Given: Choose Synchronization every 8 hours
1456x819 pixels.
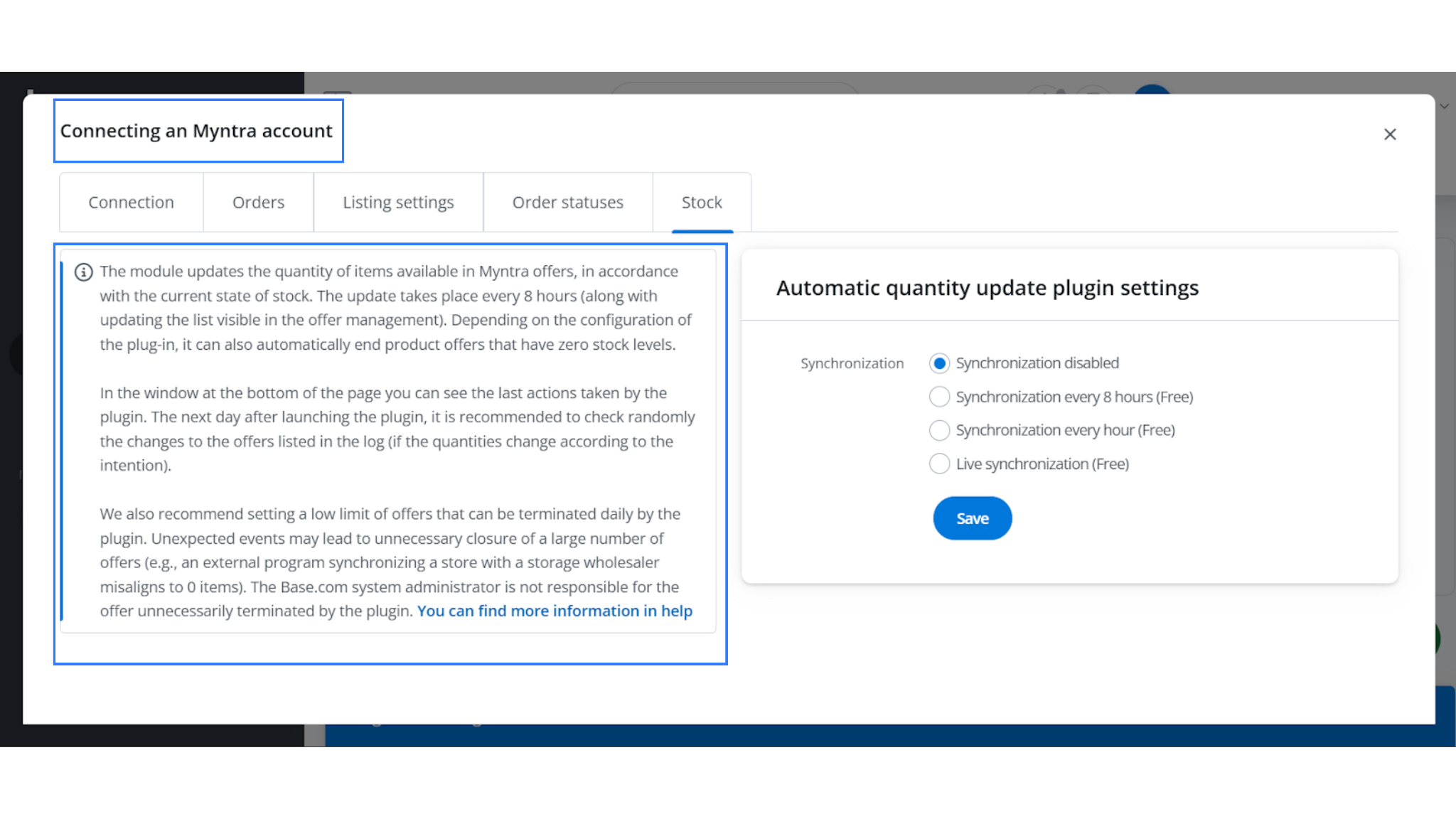Looking at the screenshot, I should pos(939,397).
